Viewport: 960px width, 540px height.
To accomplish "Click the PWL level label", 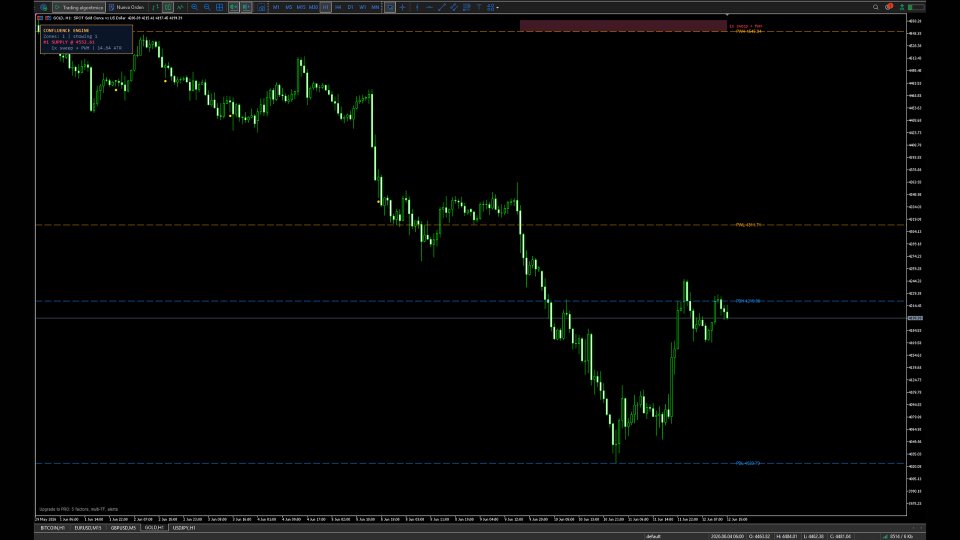I will [748, 225].
